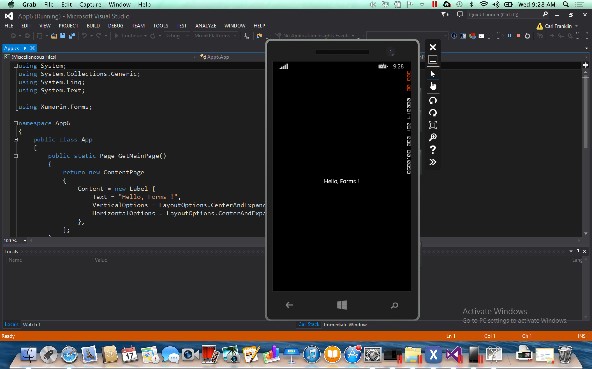The image size is (592, 369).
Task: Close the emulator with the X button
Action: 433,47
